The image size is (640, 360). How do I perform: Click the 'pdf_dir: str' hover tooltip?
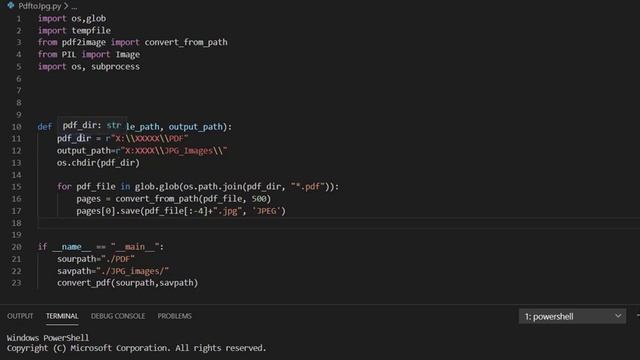(x=92, y=125)
